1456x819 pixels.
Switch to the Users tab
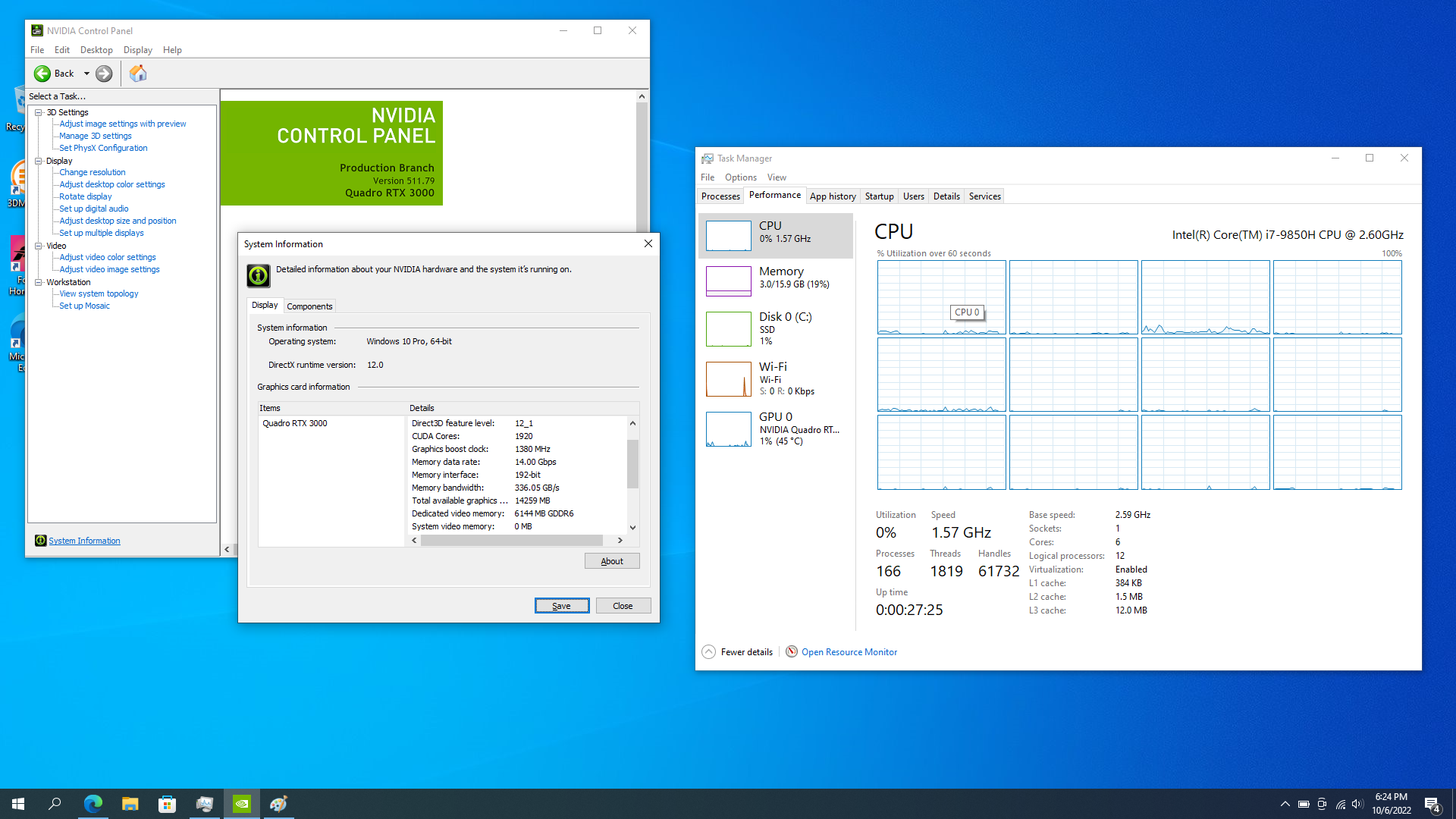pyautogui.click(x=914, y=196)
